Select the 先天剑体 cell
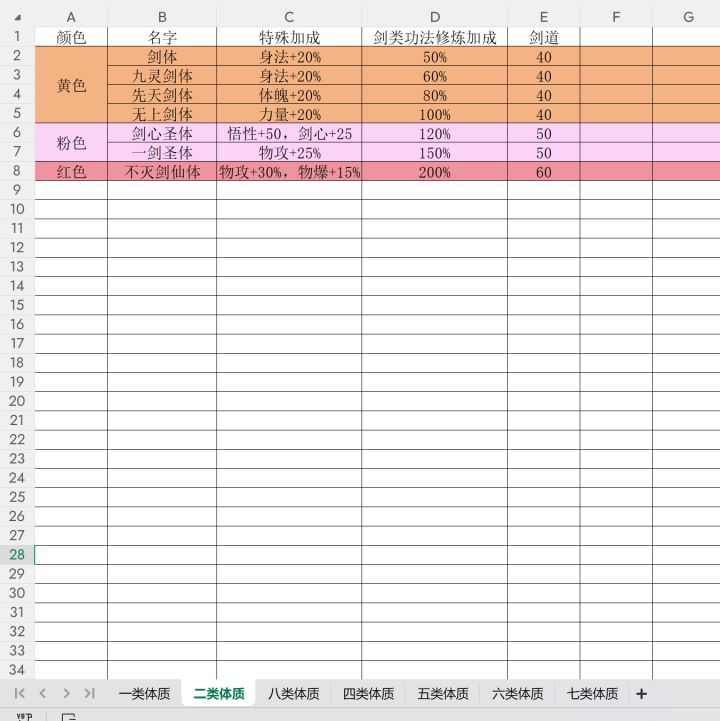This screenshot has height=721, width=720. pos(162,95)
